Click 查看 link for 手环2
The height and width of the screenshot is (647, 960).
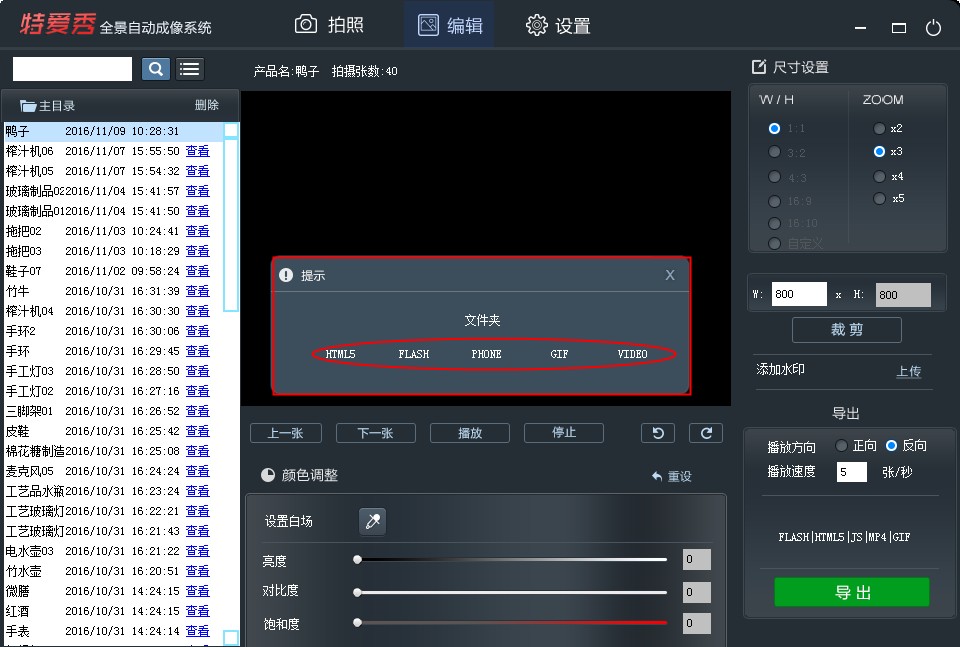pyautogui.click(x=198, y=331)
